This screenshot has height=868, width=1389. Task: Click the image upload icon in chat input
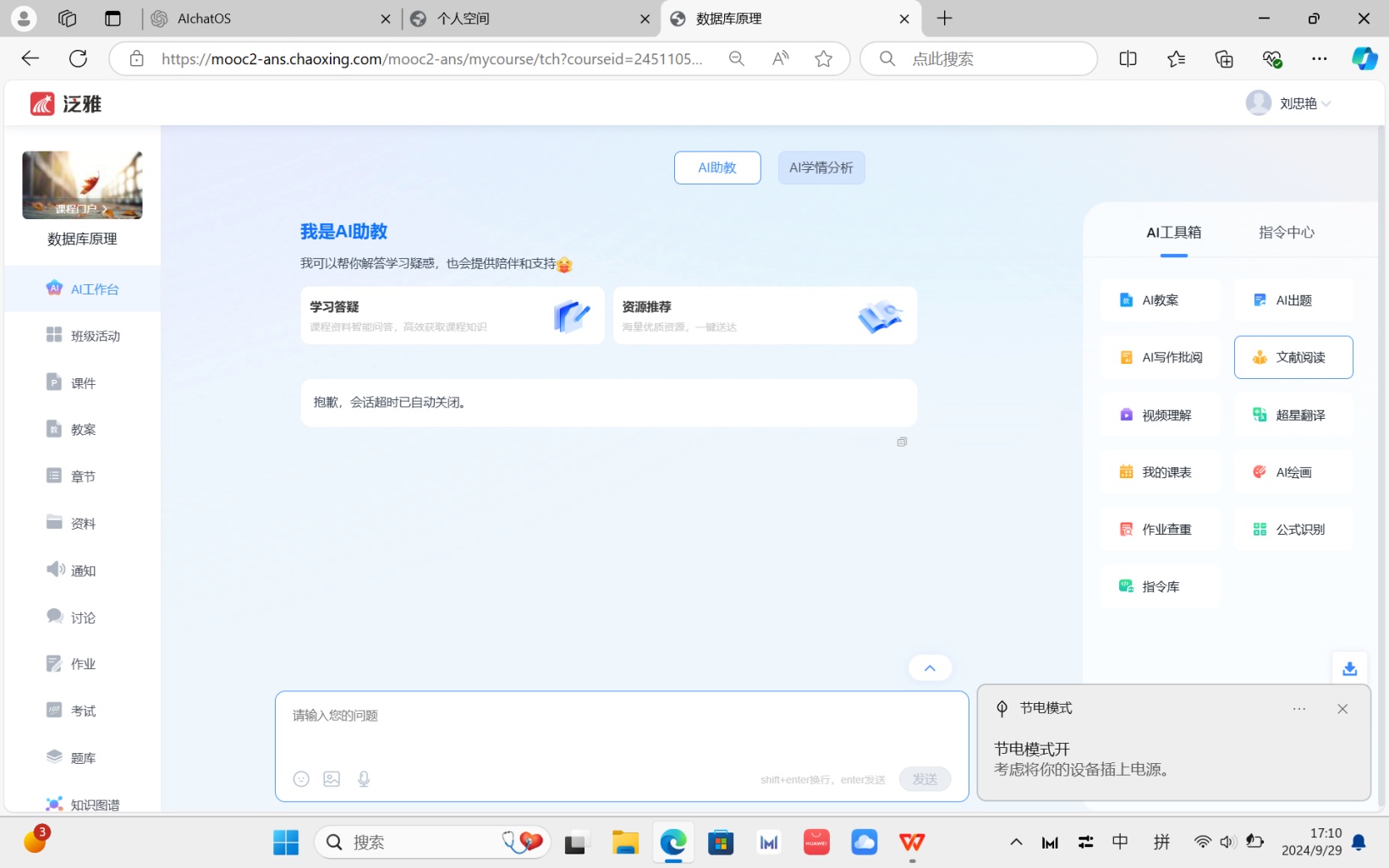tap(332, 779)
